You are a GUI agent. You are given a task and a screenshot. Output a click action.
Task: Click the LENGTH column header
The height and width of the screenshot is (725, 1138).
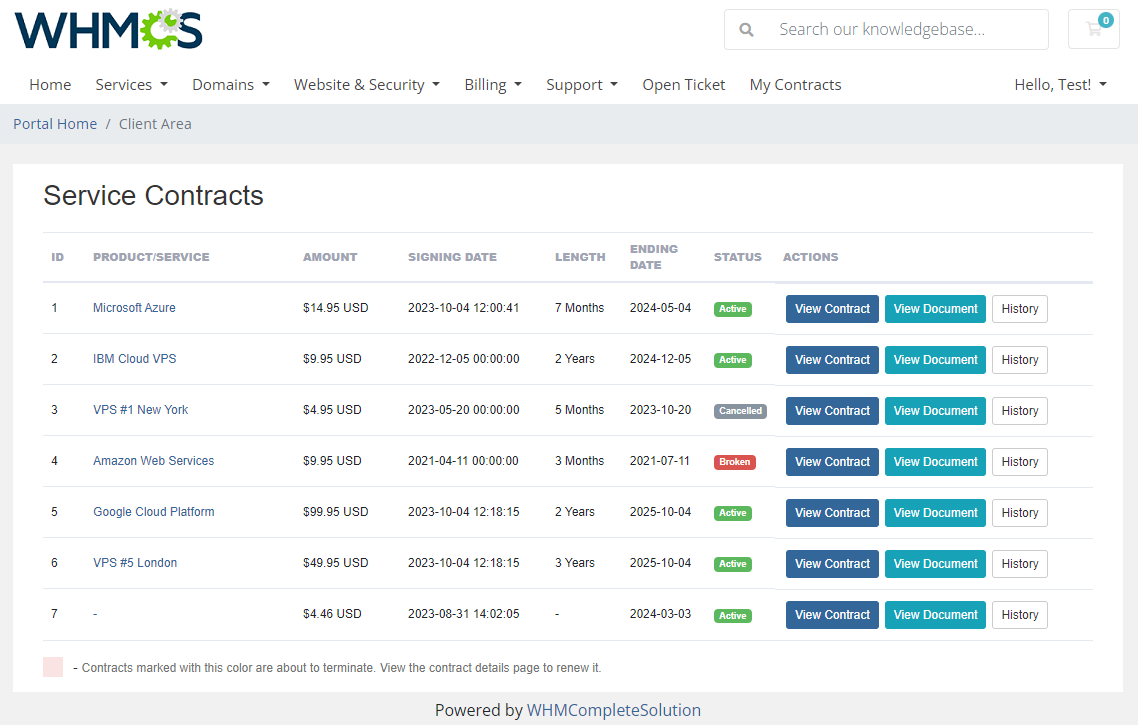pyautogui.click(x=580, y=257)
